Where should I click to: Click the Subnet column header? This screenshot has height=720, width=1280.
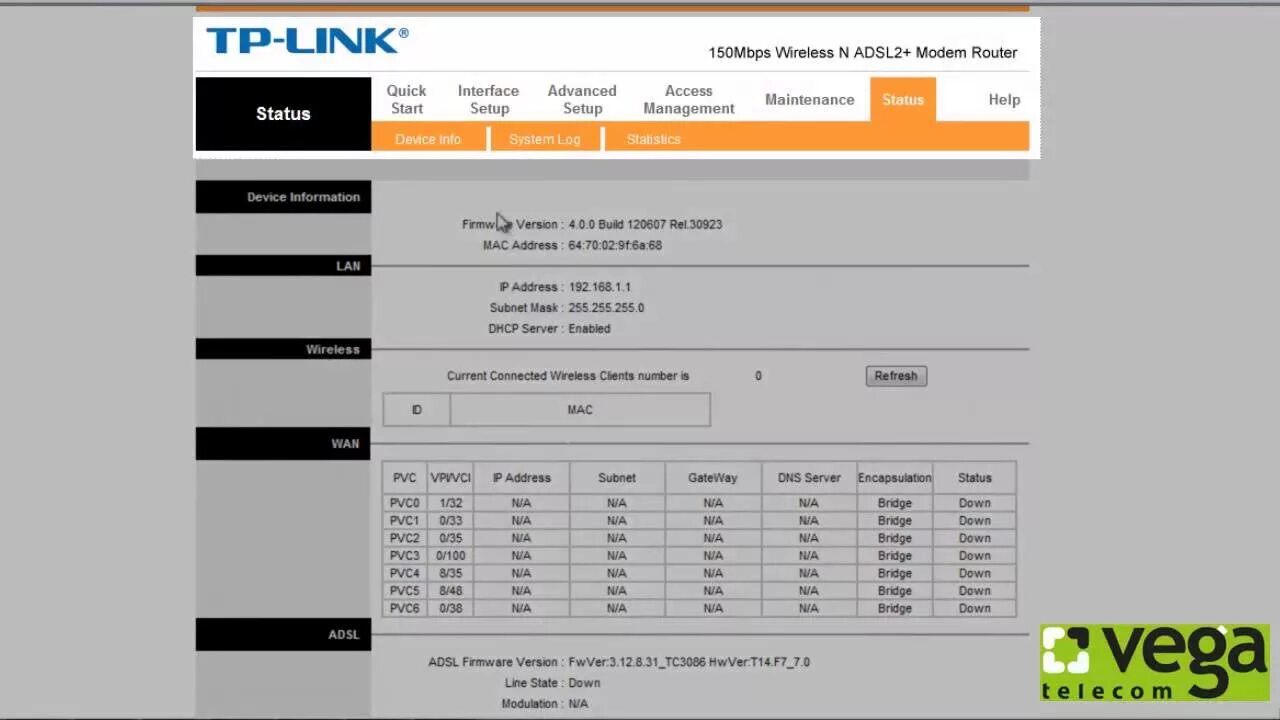[x=616, y=478]
